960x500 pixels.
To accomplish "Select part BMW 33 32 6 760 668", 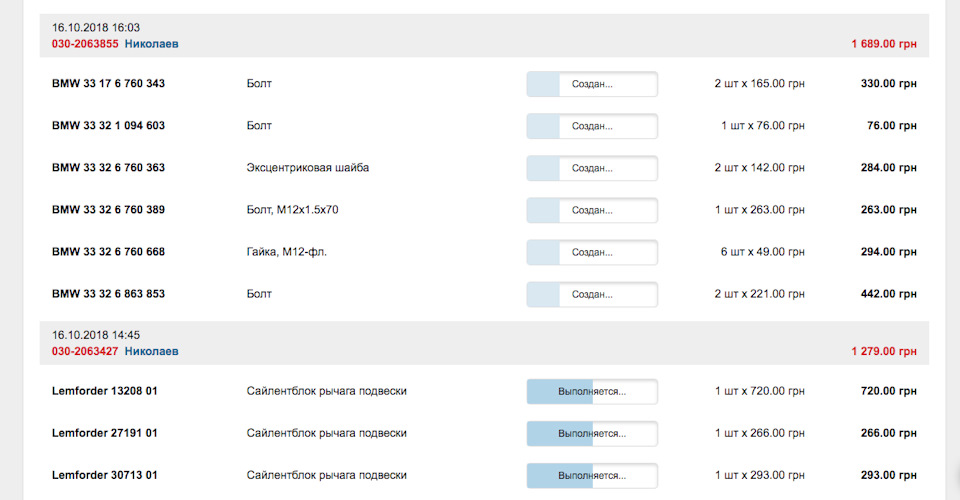I will (x=108, y=252).
